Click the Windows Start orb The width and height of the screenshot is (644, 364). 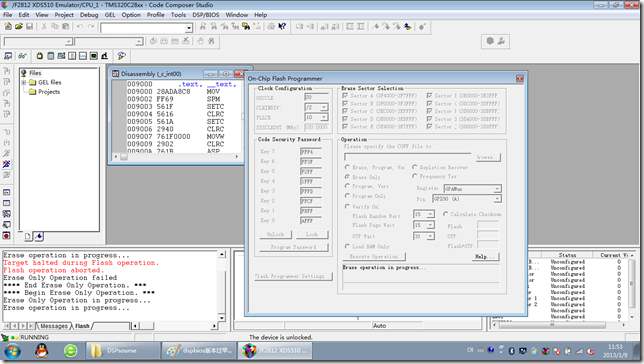[x=12, y=351]
